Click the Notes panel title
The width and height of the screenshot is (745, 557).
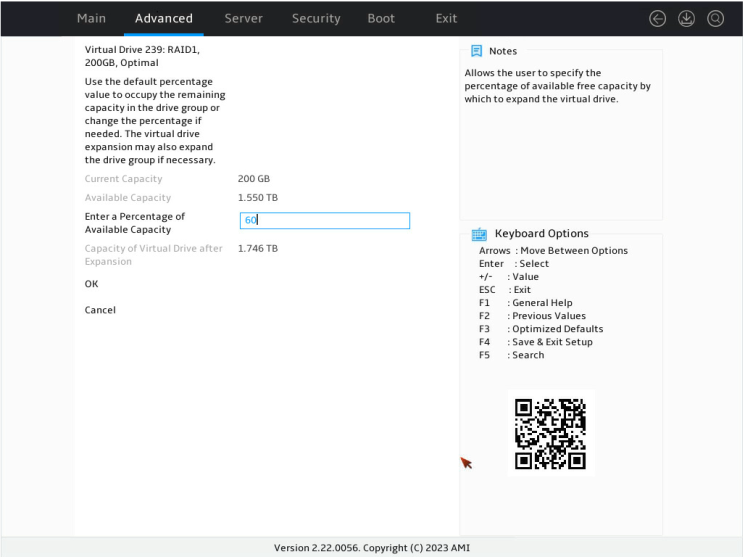pyautogui.click(x=503, y=51)
